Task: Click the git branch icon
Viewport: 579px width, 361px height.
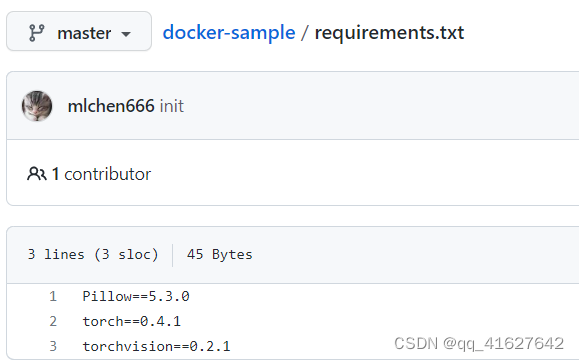Action: click(37, 33)
